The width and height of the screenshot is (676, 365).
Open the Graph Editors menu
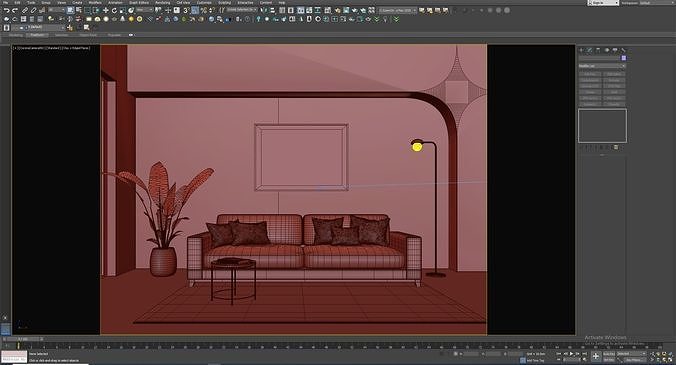click(139, 3)
